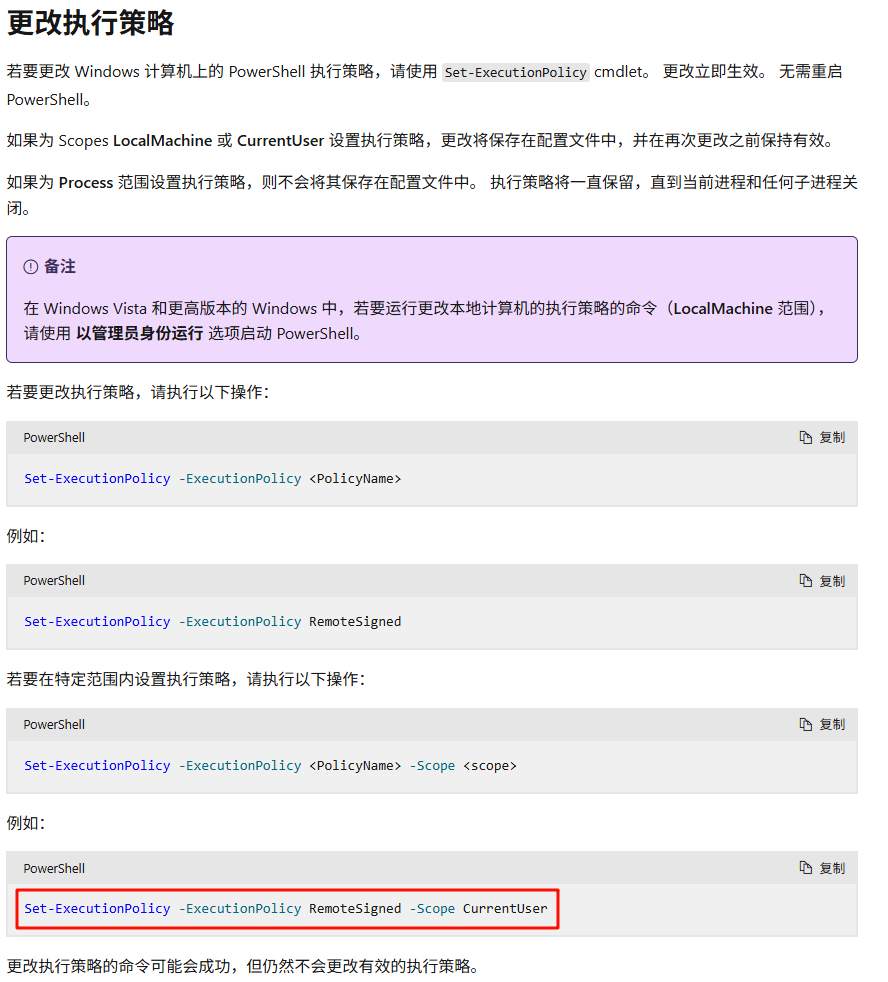888x982 pixels.
Task: Click RemoteSigned in the second code block
Action: click(x=355, y=622)
